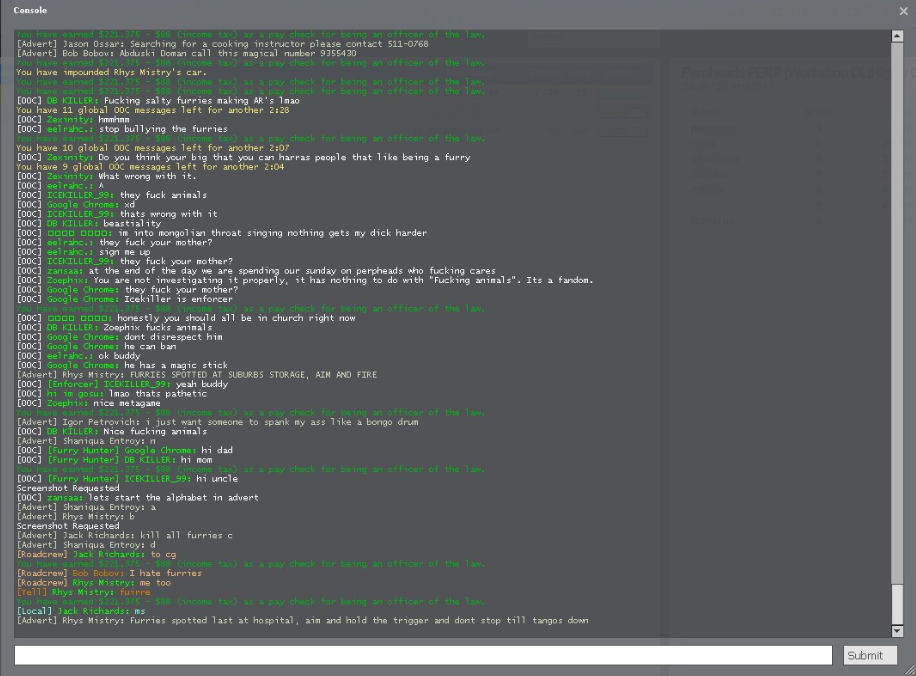Select line "thats wrong with it"
The image size is (916, 676).
[117, 214]
